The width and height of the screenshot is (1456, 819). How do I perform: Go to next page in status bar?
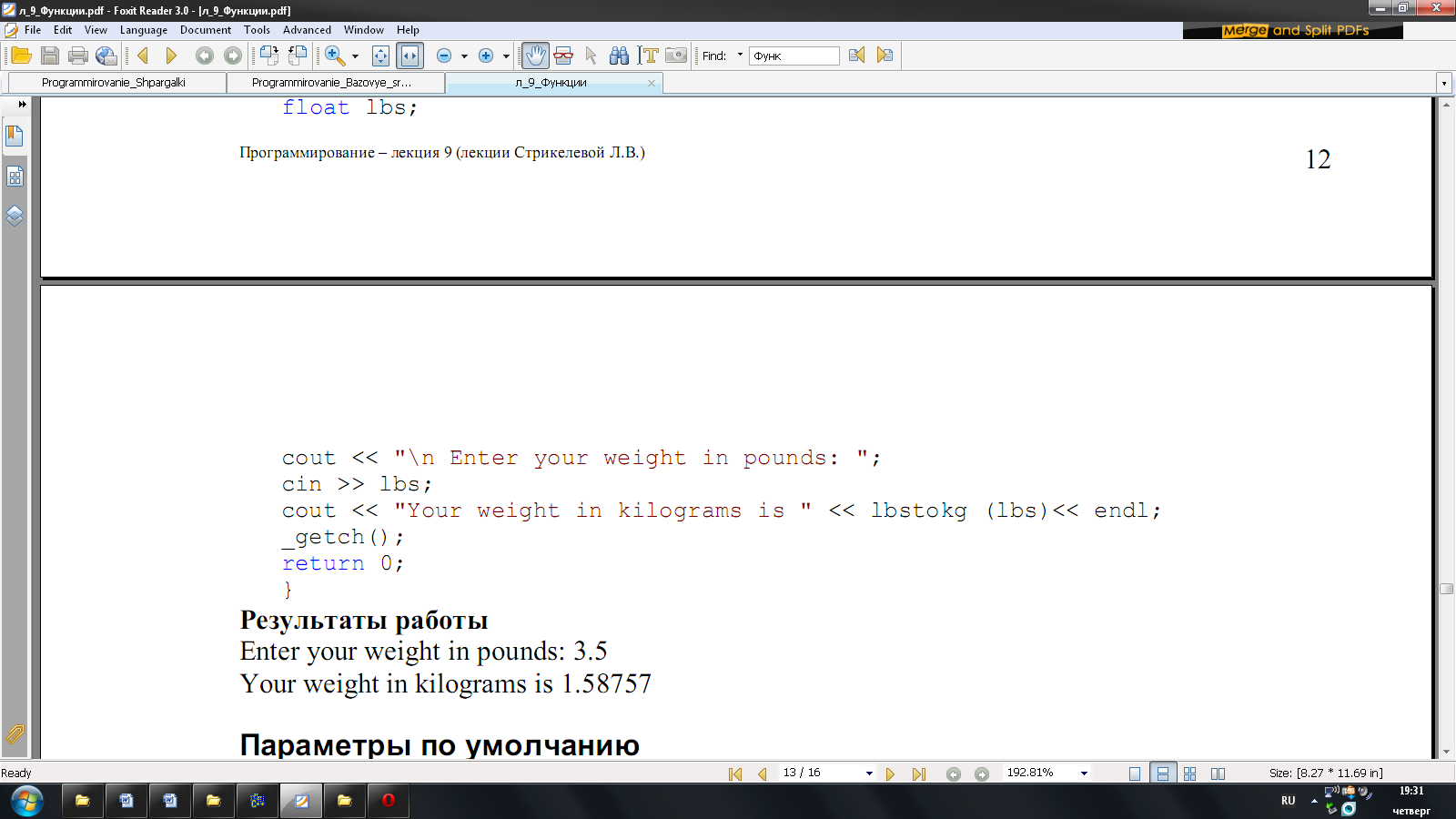pyautogui.click(x=890, y=773)
